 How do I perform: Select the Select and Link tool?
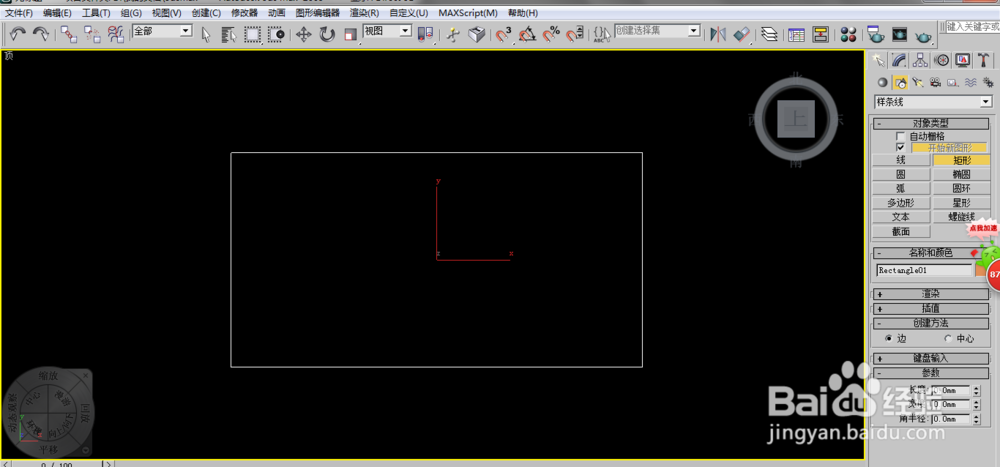69,34
